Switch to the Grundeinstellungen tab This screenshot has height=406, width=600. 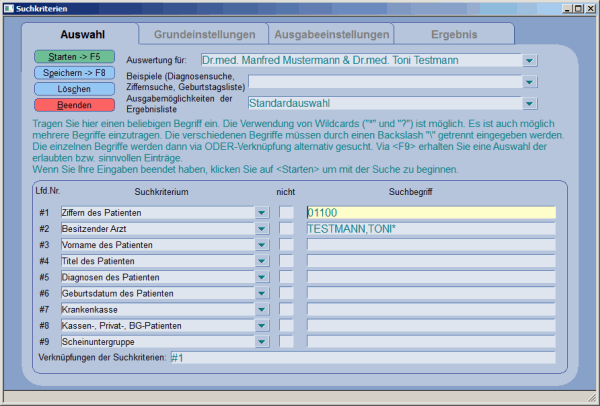(204, 34)
